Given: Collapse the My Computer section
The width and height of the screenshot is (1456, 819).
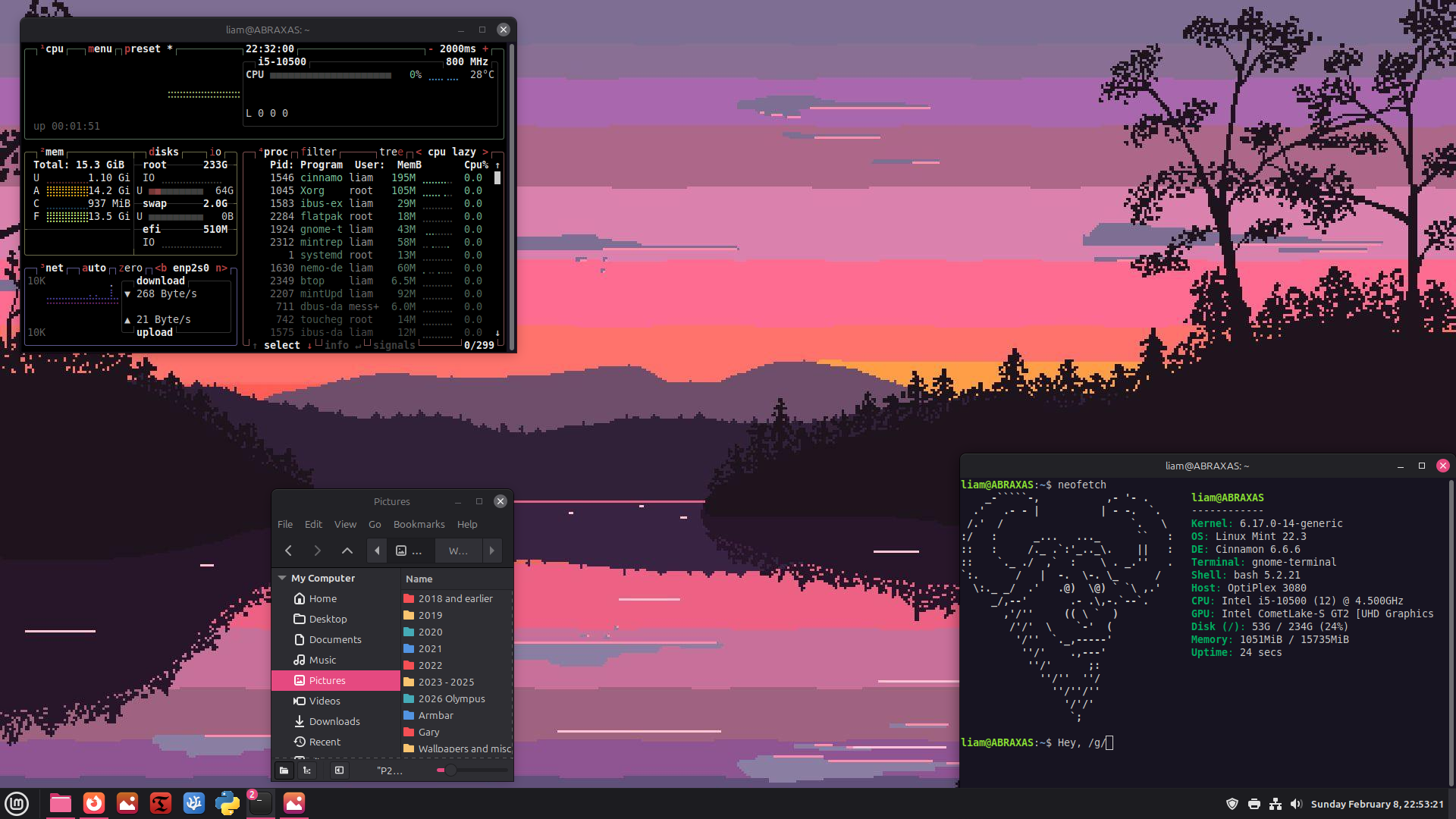Looking at the screenshot, I should coord(282,578).
